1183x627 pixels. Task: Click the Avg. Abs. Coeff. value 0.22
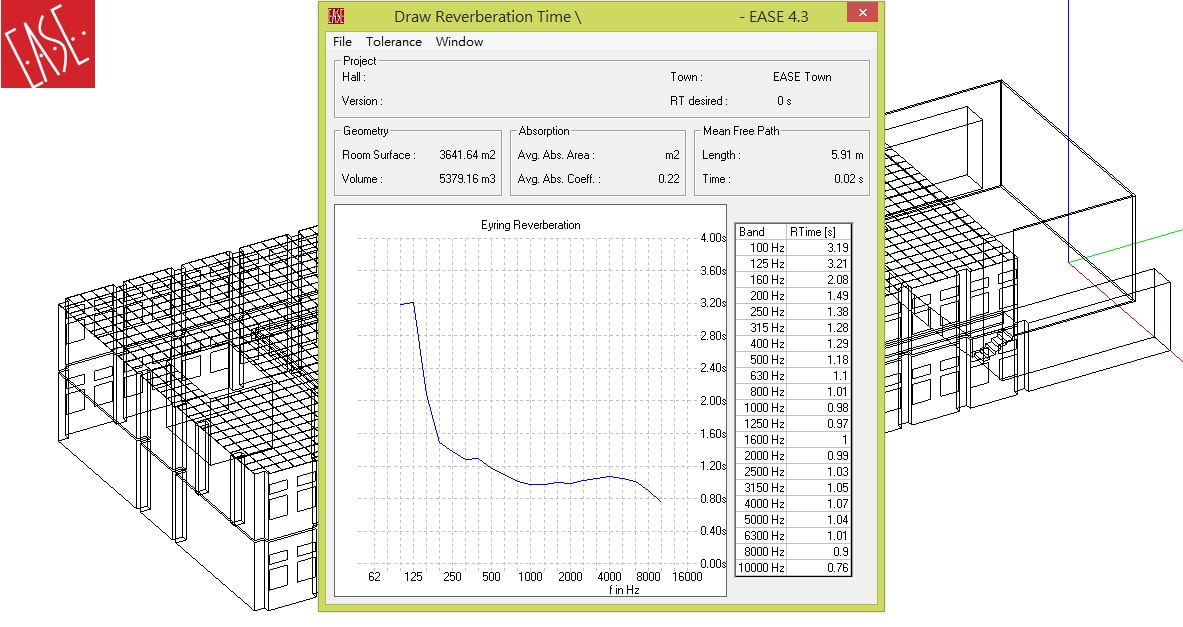point(668,179)
